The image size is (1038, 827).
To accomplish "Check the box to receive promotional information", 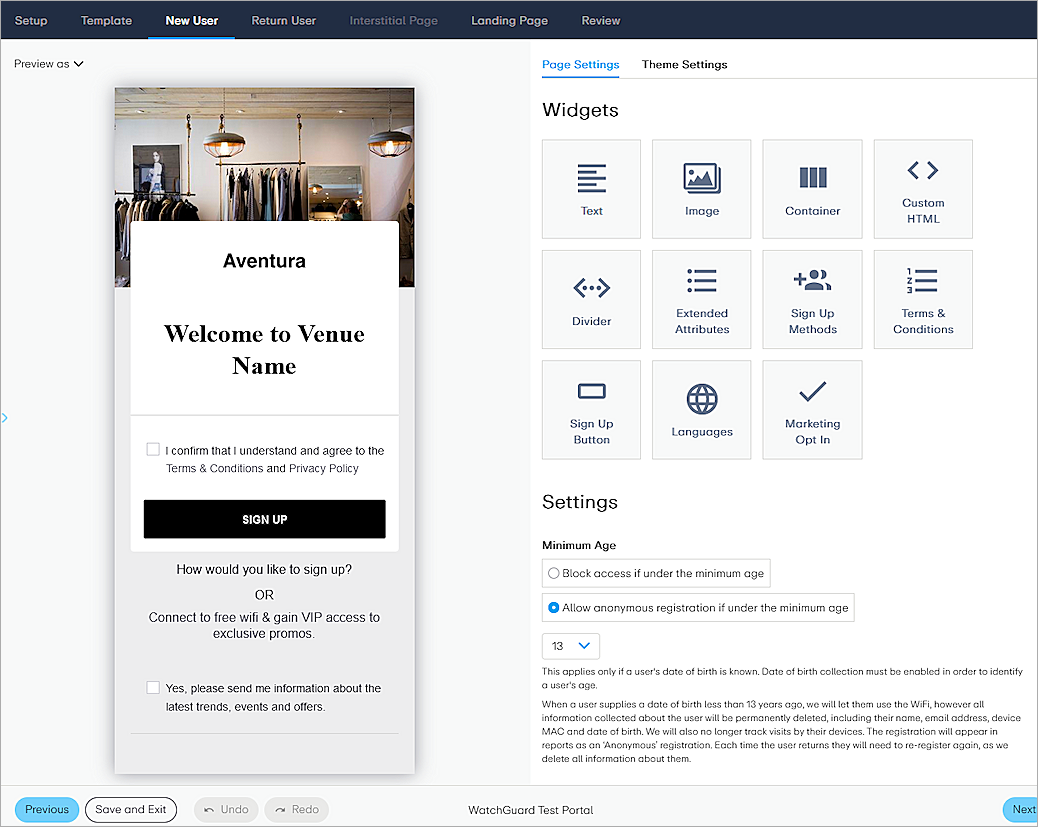I will click(153, 687).
